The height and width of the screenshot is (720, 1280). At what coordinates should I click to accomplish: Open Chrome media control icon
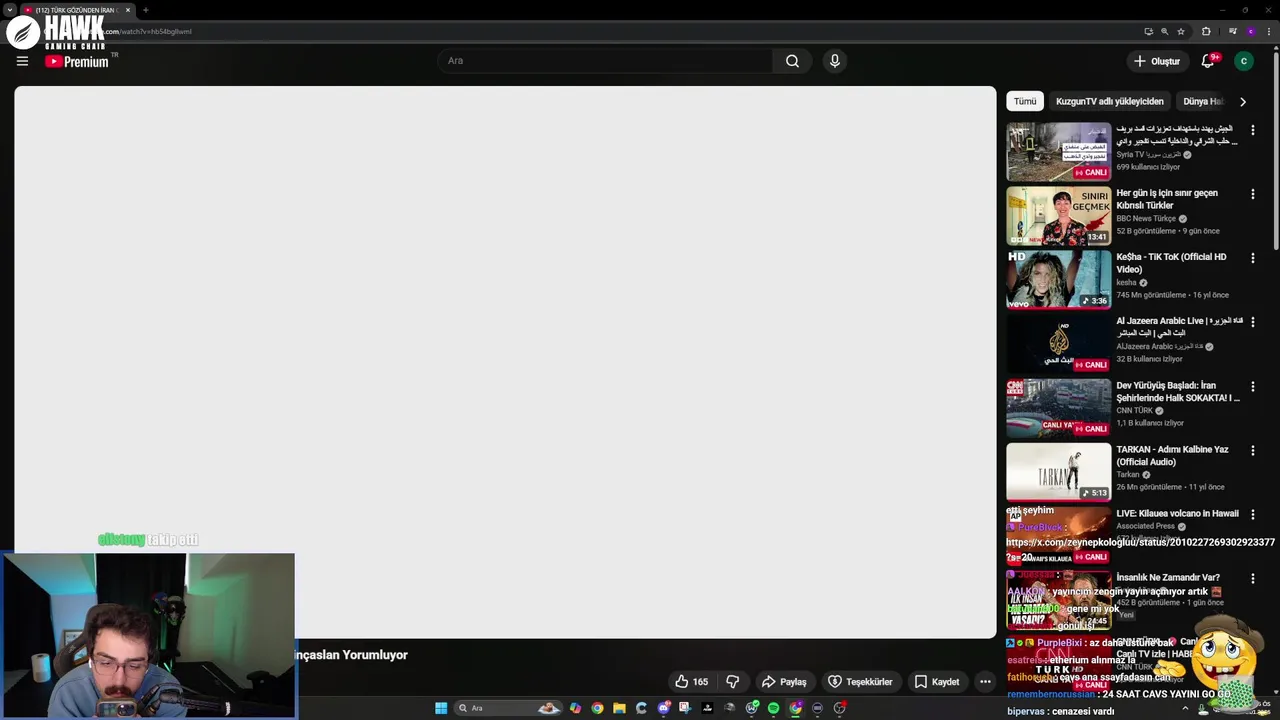[x=1232, y=31]
